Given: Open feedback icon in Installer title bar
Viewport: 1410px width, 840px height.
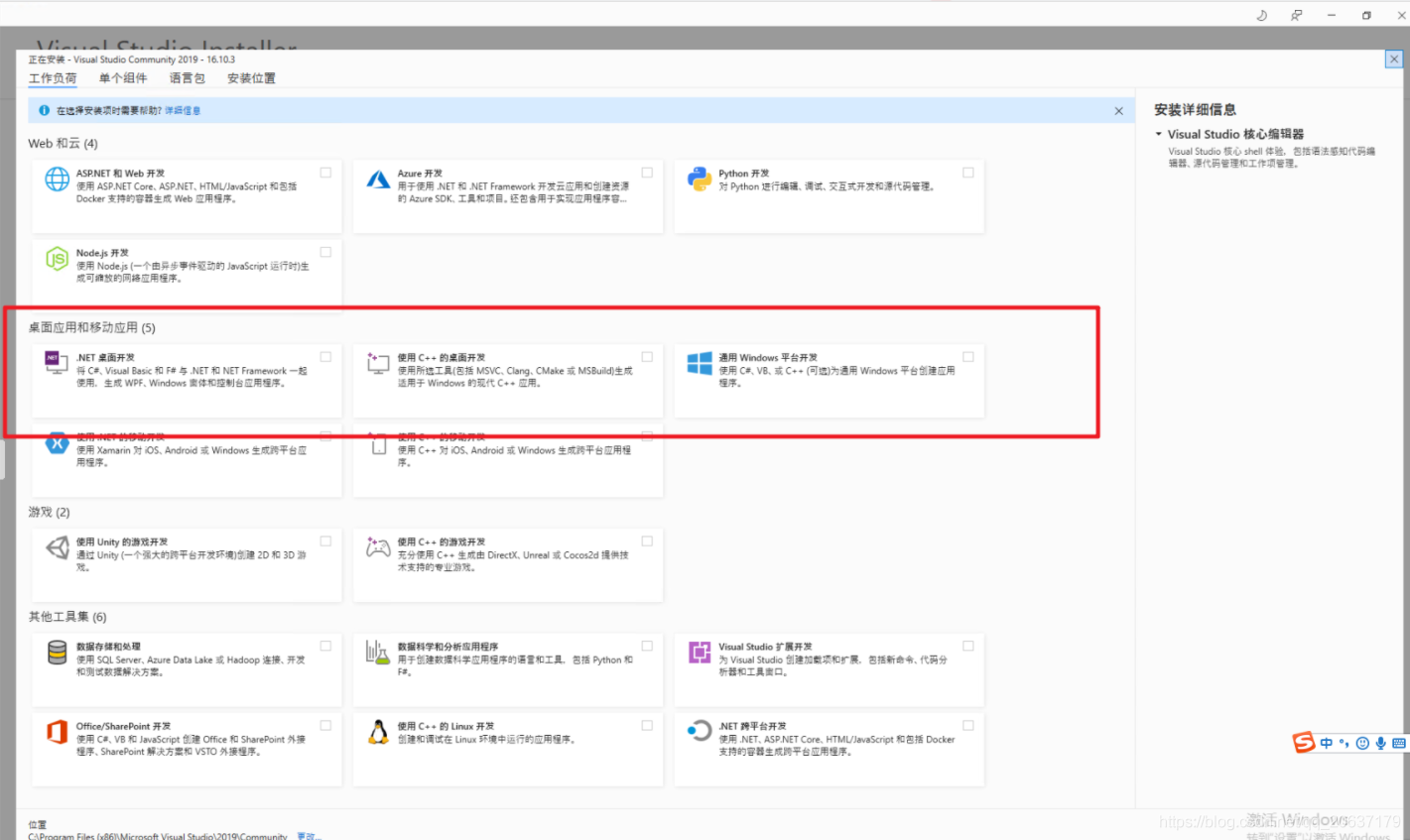Looking at the screenshot, I should [1296, 15].
